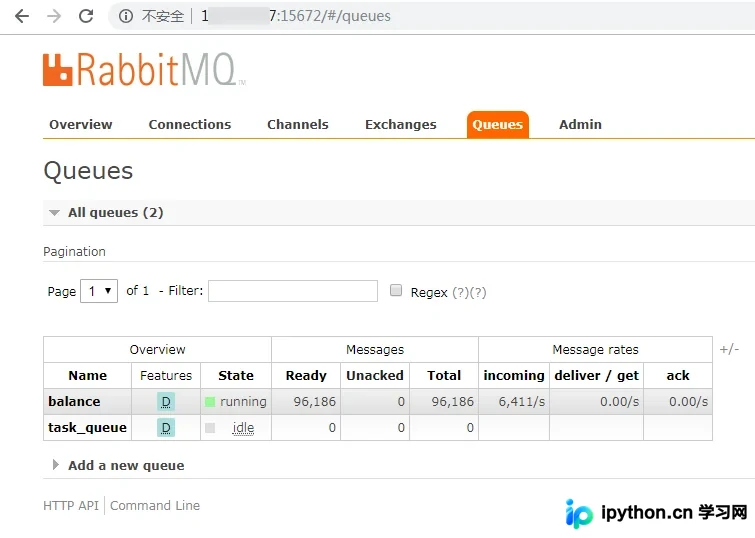Open the task_queue queue link
This screenshot has height=538, width=755.
tap(87, 428)
